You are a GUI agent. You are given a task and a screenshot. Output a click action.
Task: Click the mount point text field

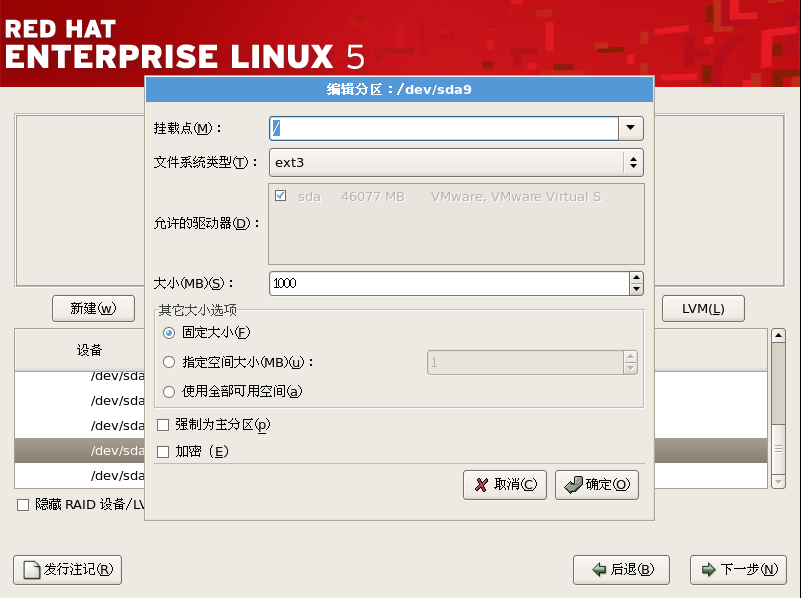[443, 128]
